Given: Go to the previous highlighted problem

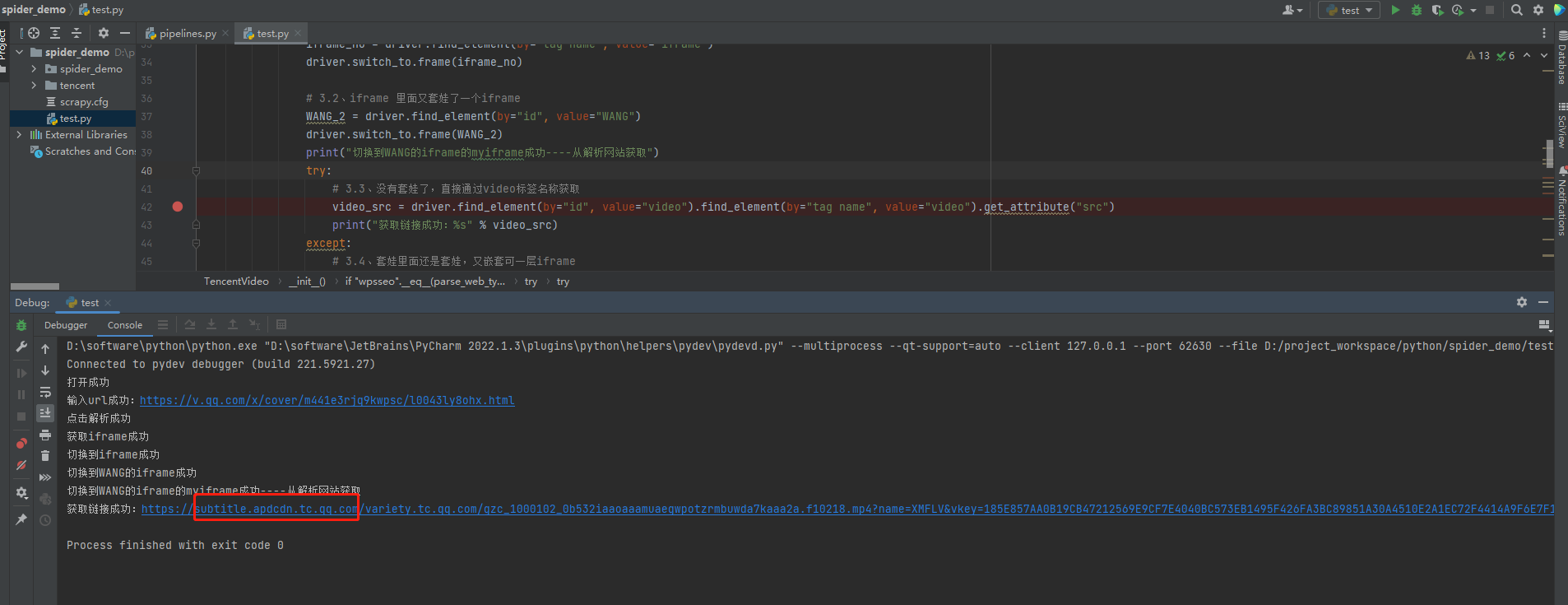Looking at the screenshot, I should [1527, 55].
